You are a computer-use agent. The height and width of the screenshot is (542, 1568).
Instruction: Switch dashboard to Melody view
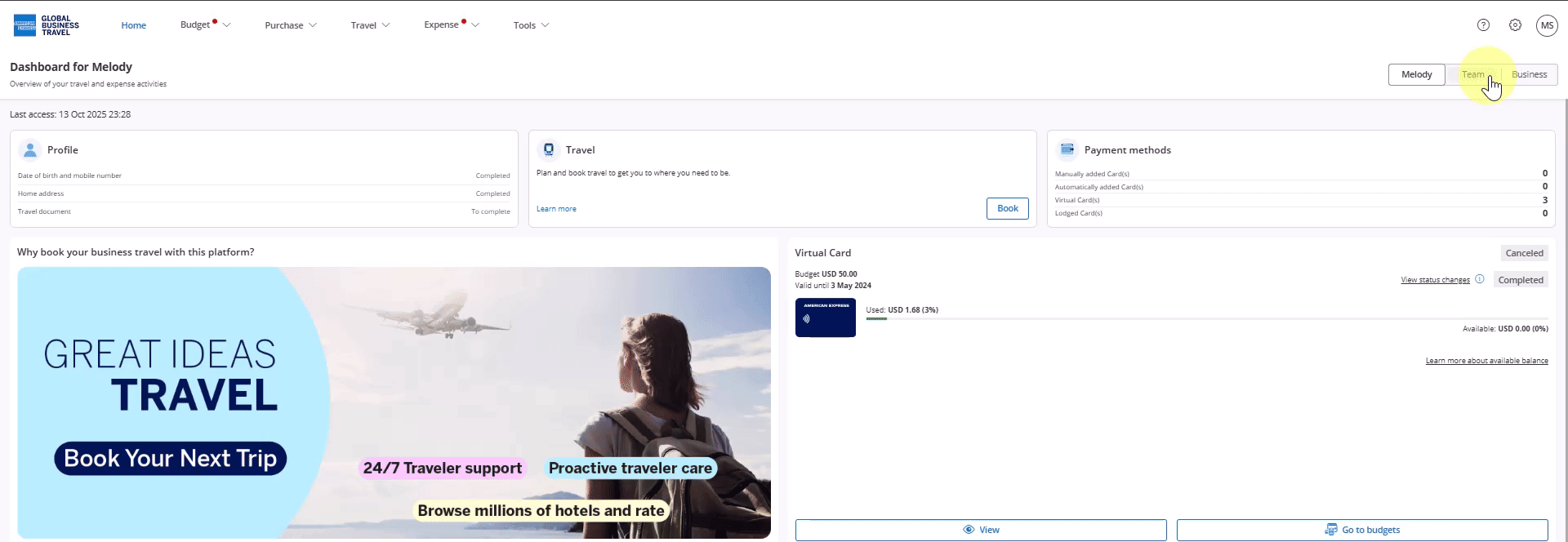coord(1417,74)
